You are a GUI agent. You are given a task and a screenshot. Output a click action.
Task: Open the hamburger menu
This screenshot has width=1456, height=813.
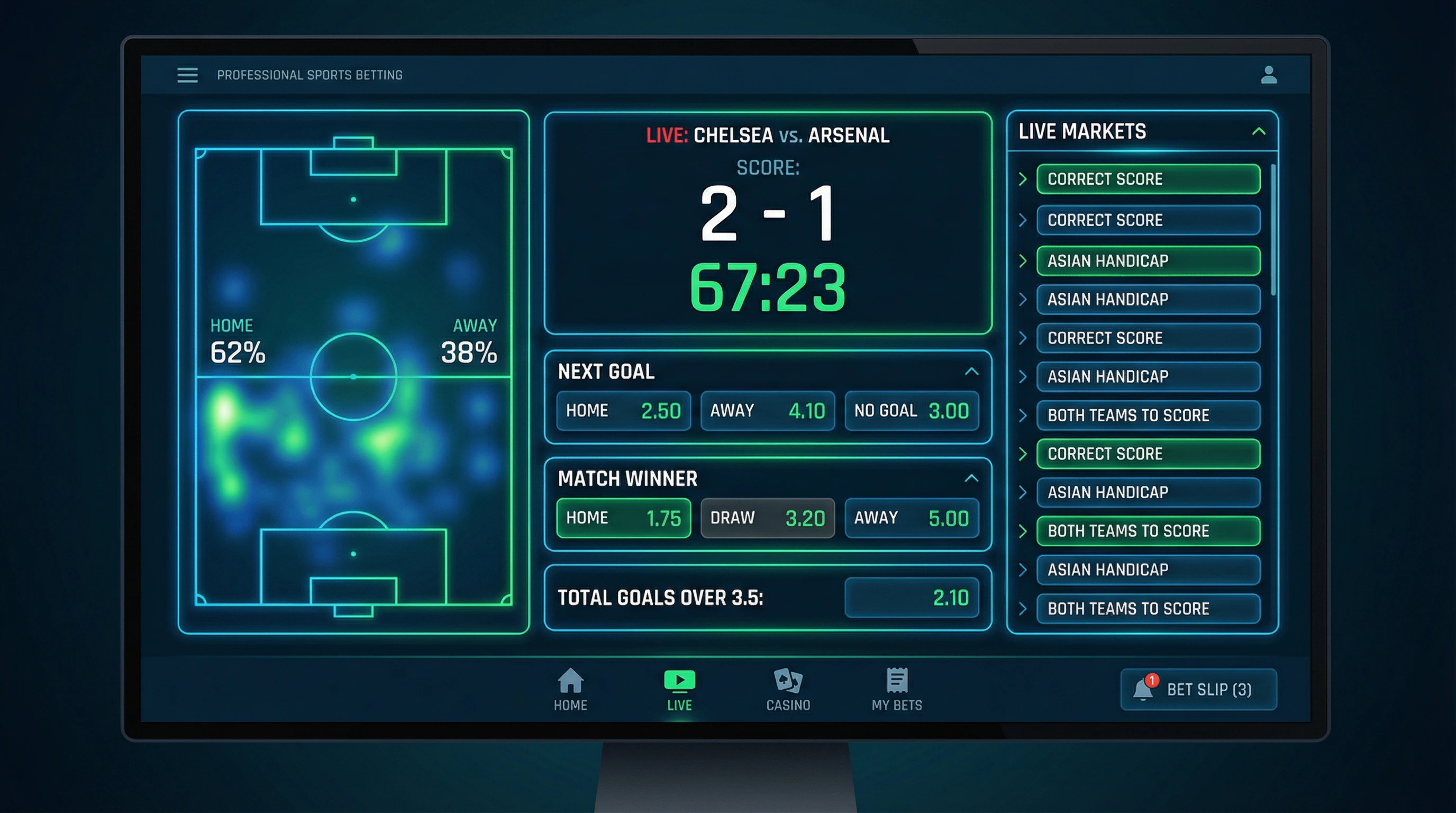[187, 75]
